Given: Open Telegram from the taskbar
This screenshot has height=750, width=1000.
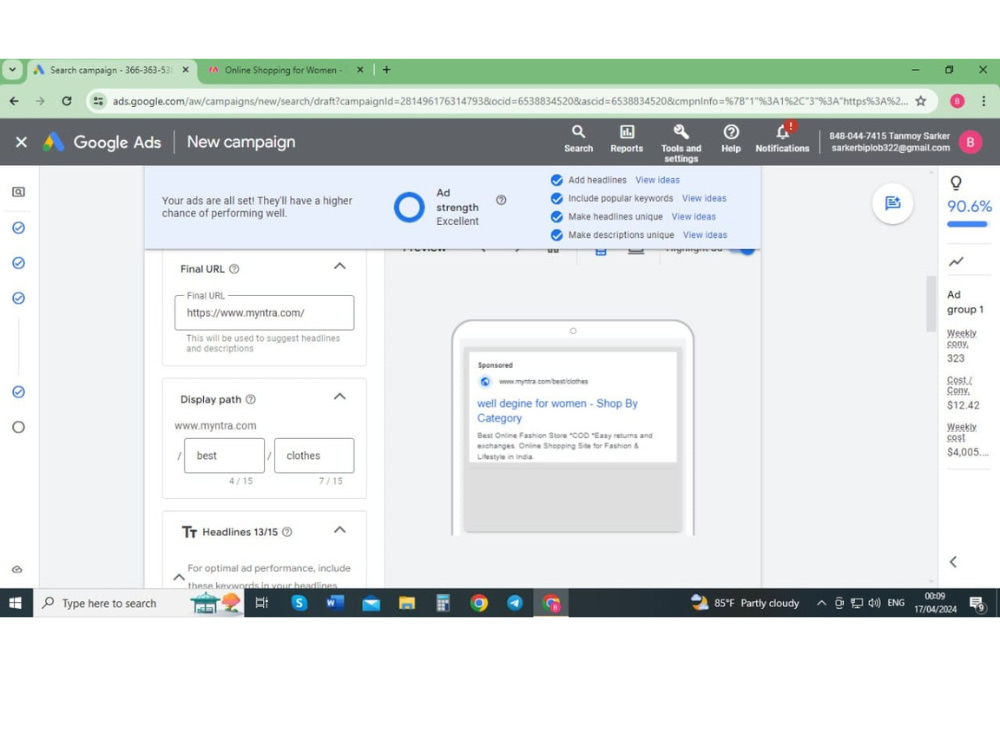Looking at the screenshot, I should [x=515, y=603].
